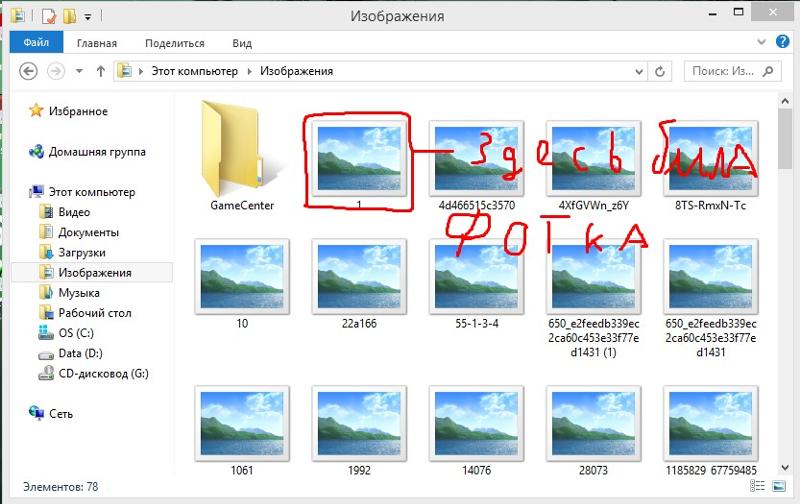Image resolution: width=800 pixels, height=504 pixels.
Task: Click window system icon in title bar
Action: tap(17, 16)
